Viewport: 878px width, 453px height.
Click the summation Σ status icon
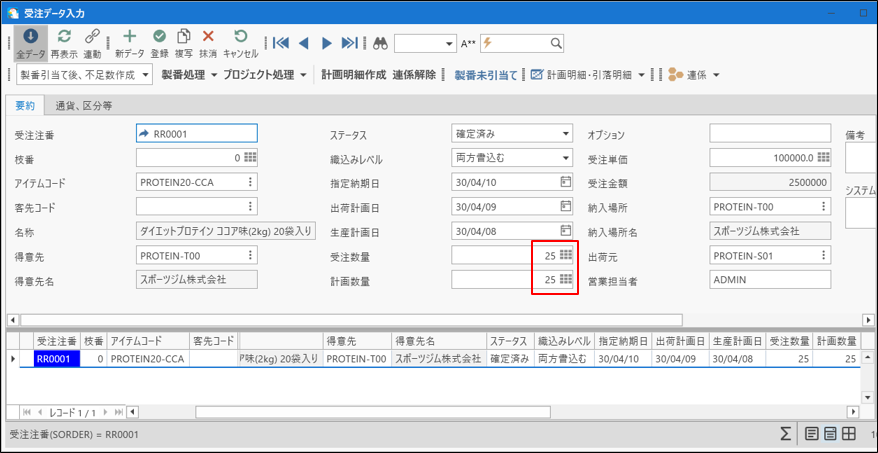(x=786, y=433)
